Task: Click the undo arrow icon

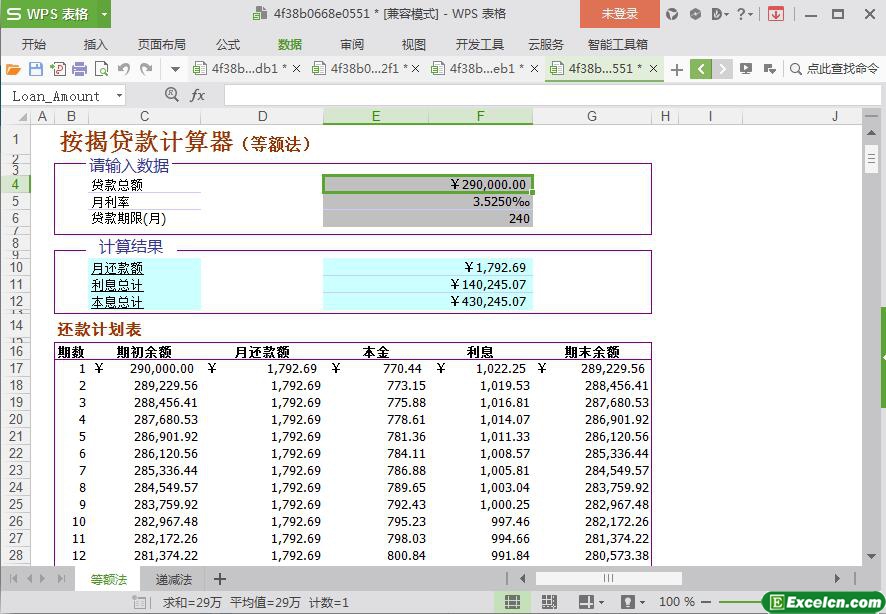Action: click(x=124, y=69)
